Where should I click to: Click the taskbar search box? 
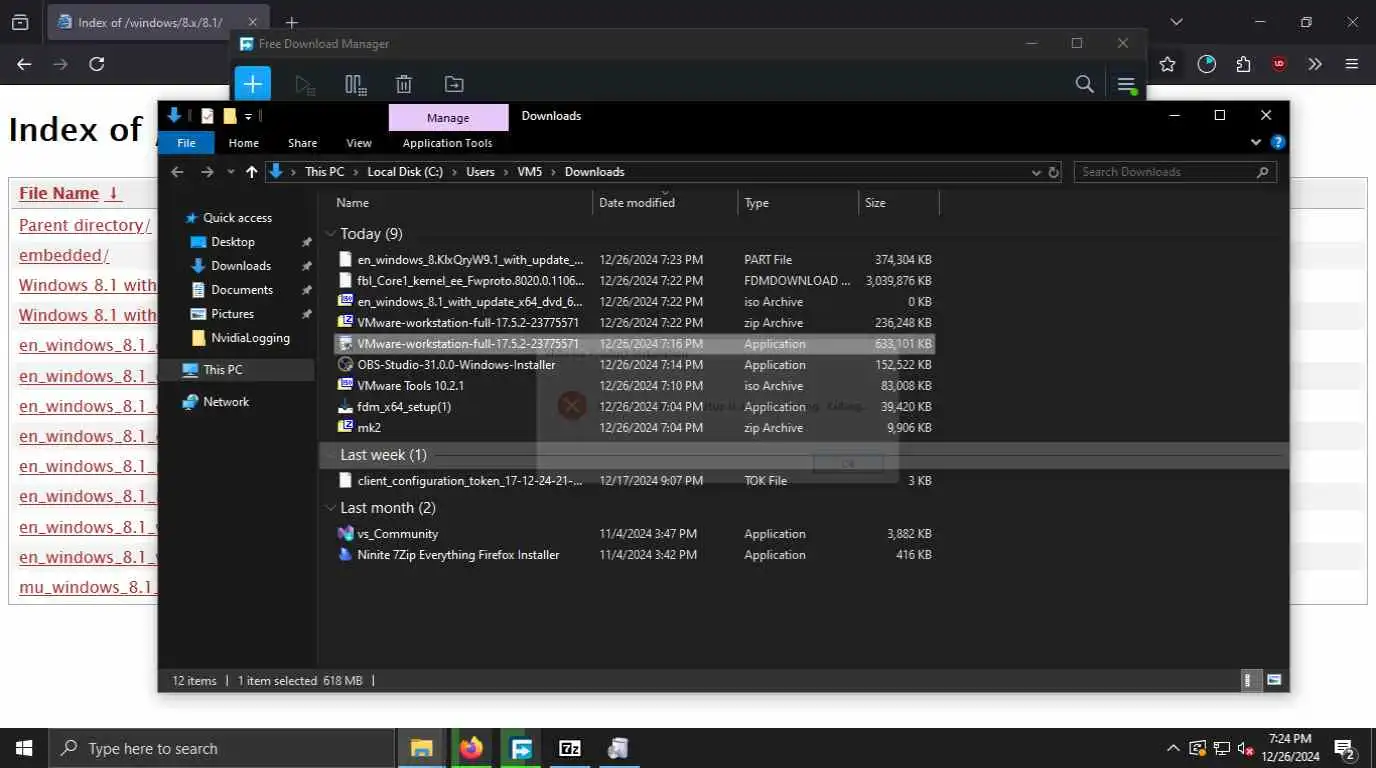221,748
